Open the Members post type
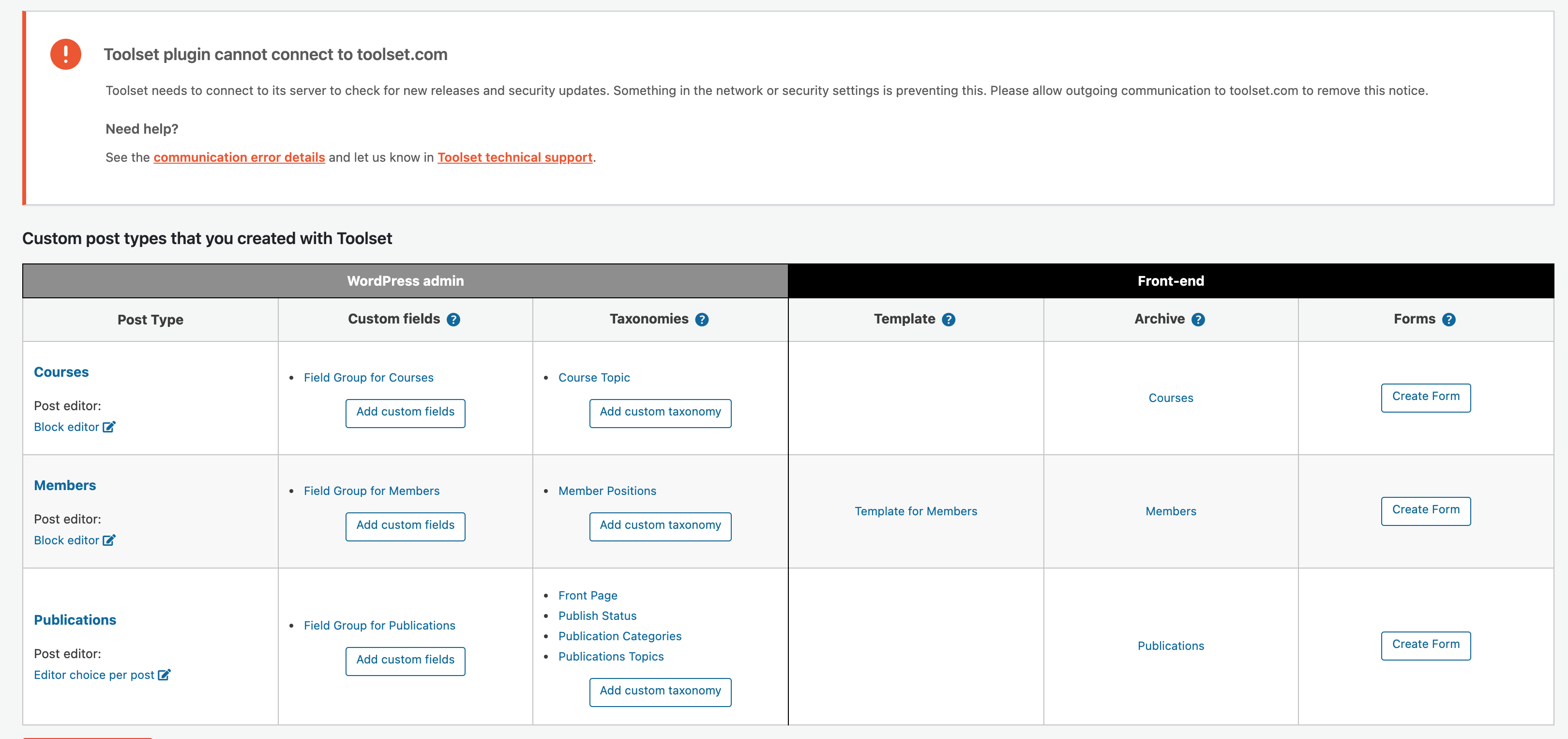 [x=65, y=485]
